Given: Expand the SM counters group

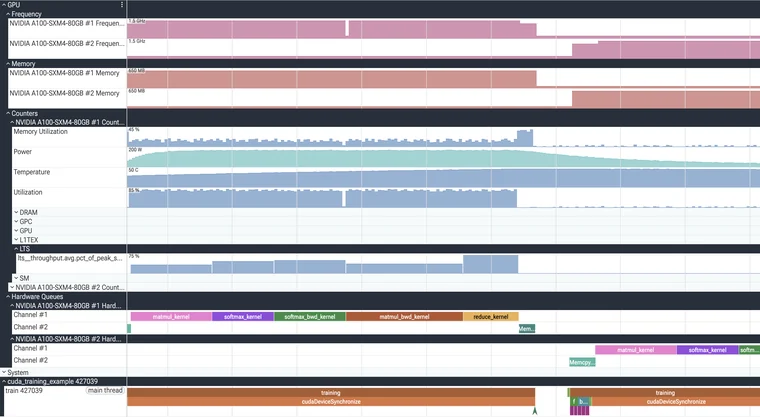Looking at the screenshot, I should tap(16, 278).
